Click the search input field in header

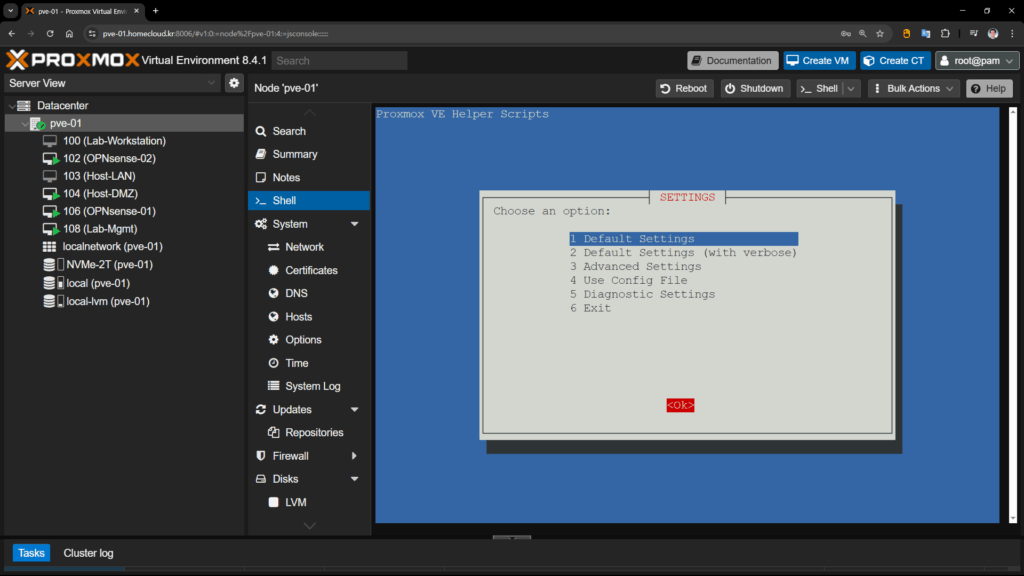[x=339, y=61]
